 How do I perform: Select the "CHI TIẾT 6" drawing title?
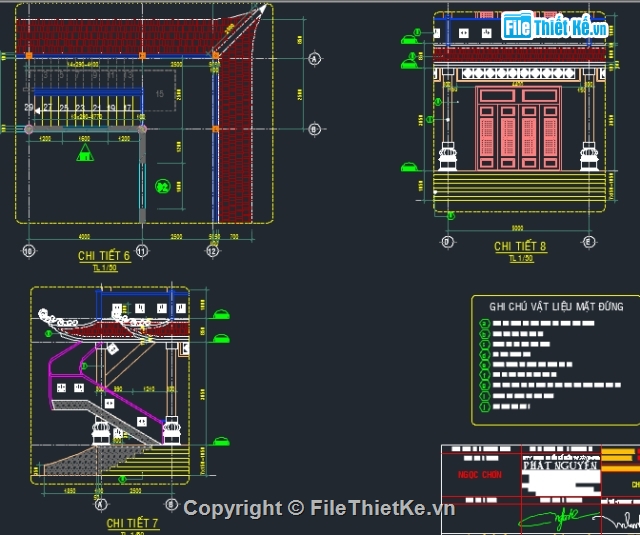pyautogui.click(x=104, y=256)
